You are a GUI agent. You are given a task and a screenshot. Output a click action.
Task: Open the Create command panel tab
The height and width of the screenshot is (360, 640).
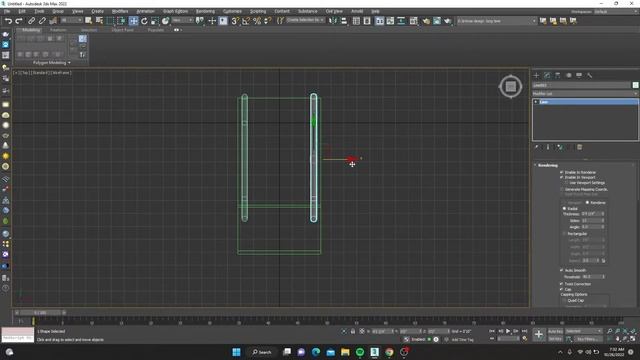tap(536, 76)
